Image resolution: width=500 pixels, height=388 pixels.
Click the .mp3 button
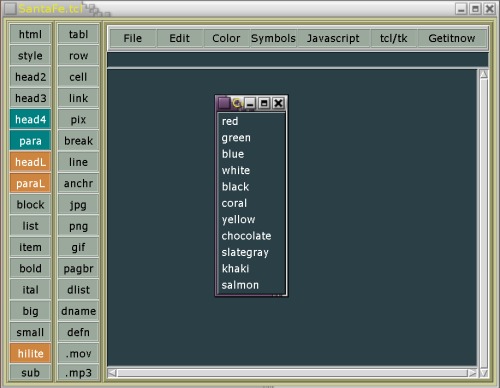coord(78,373)
